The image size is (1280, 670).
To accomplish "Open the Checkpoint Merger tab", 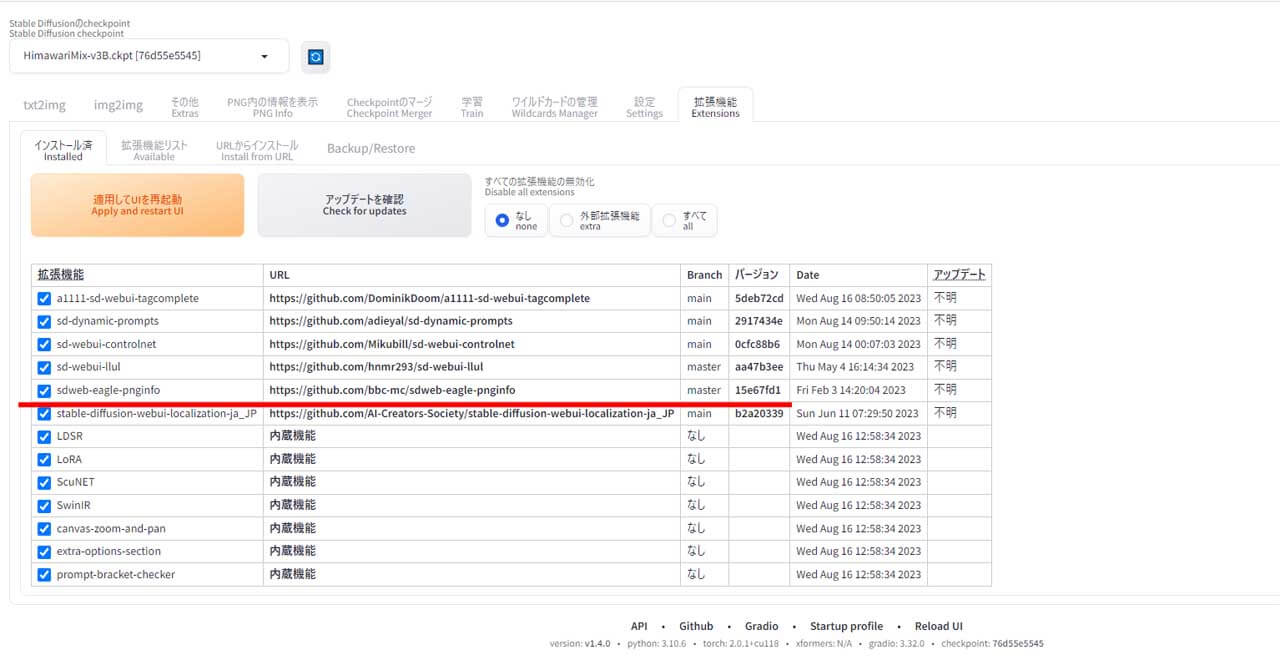I will 389,107.
